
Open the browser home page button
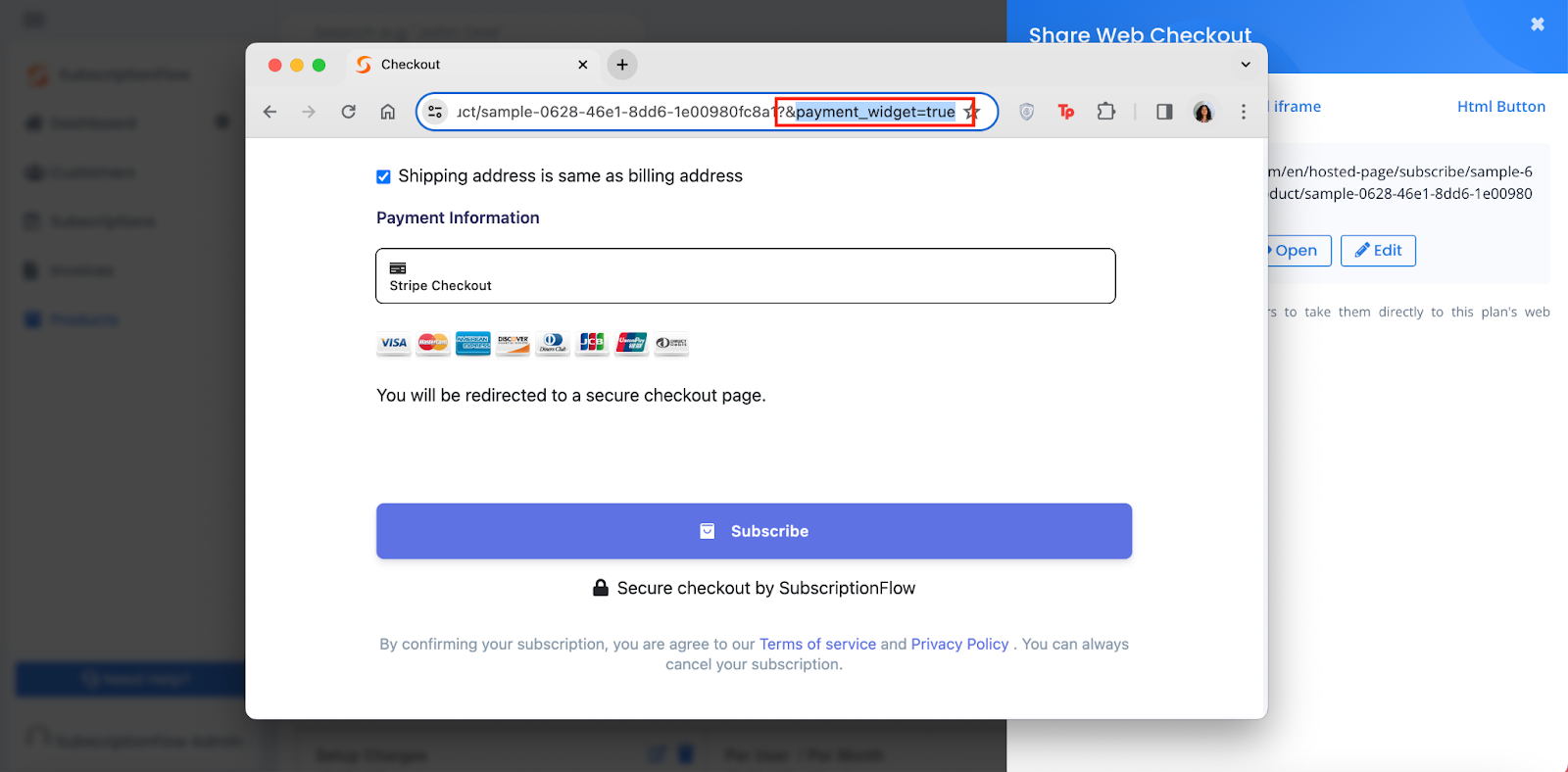(x=388, y=112)
